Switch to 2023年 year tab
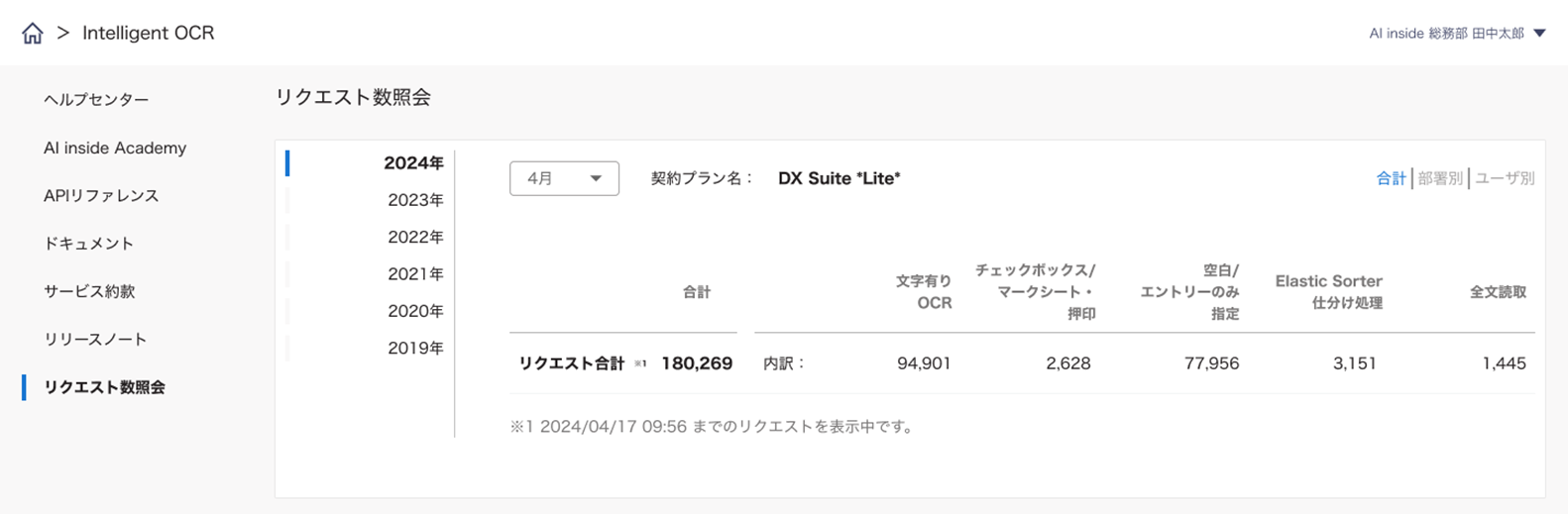This screenshot has width=1568, height=514. [415, 200]
